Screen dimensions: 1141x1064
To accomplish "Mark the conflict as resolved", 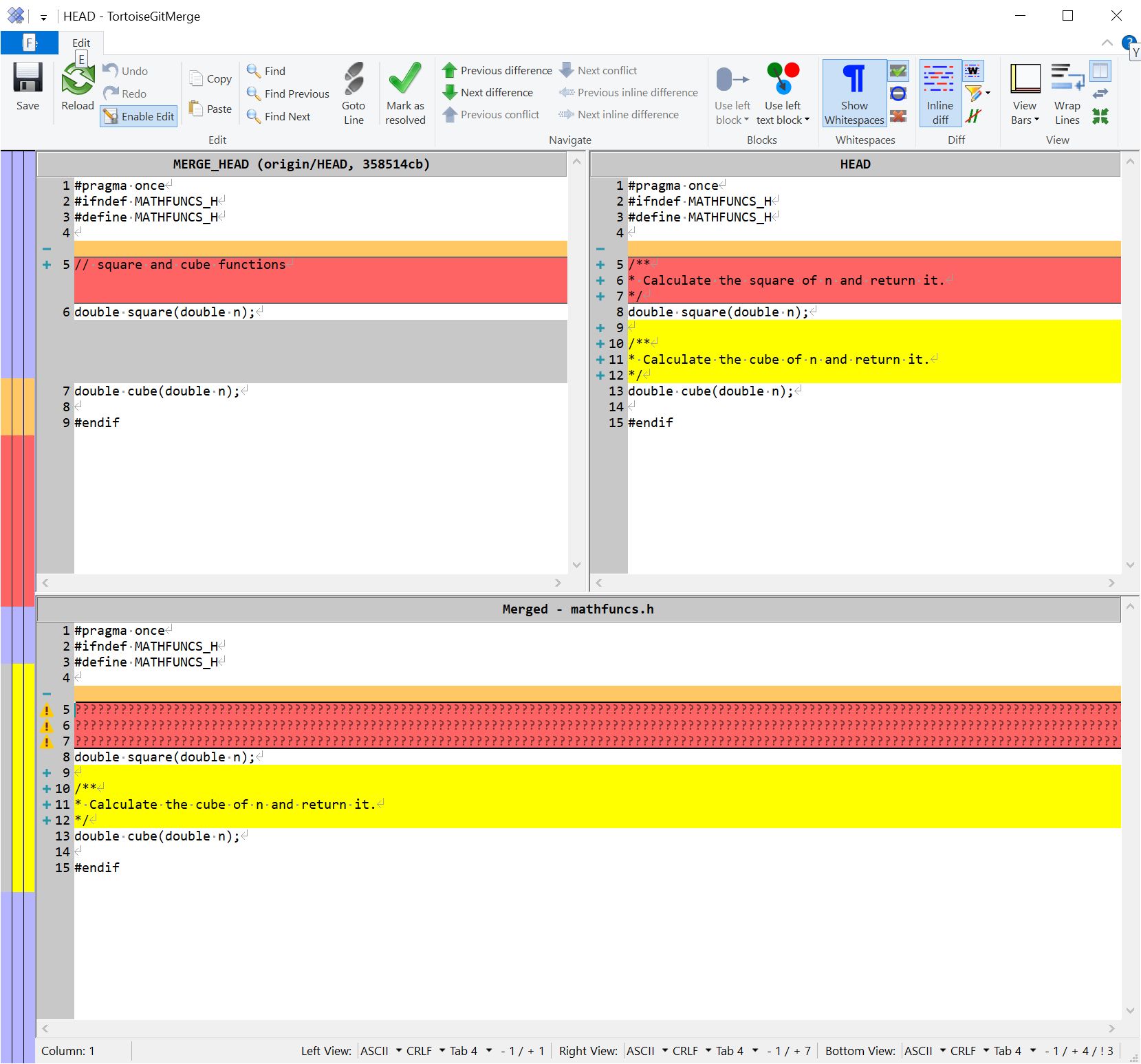I will [405, 94].
